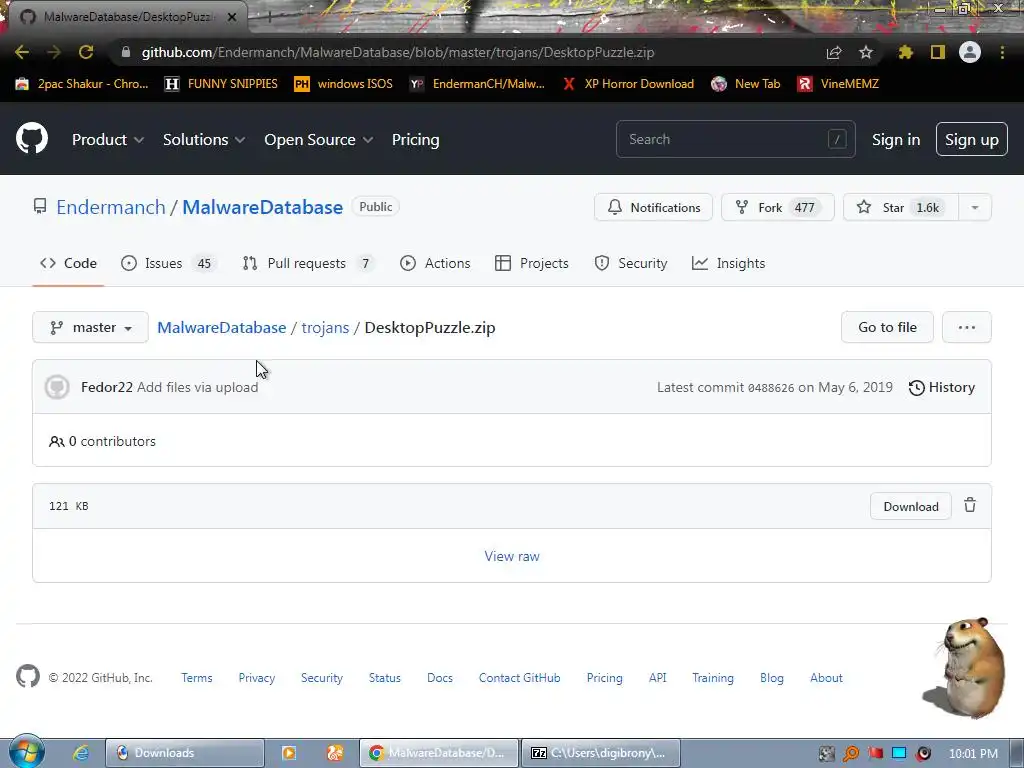Expand the Open Source menu
Viewport: 1024px width, 768px height.
coord(319,140)
